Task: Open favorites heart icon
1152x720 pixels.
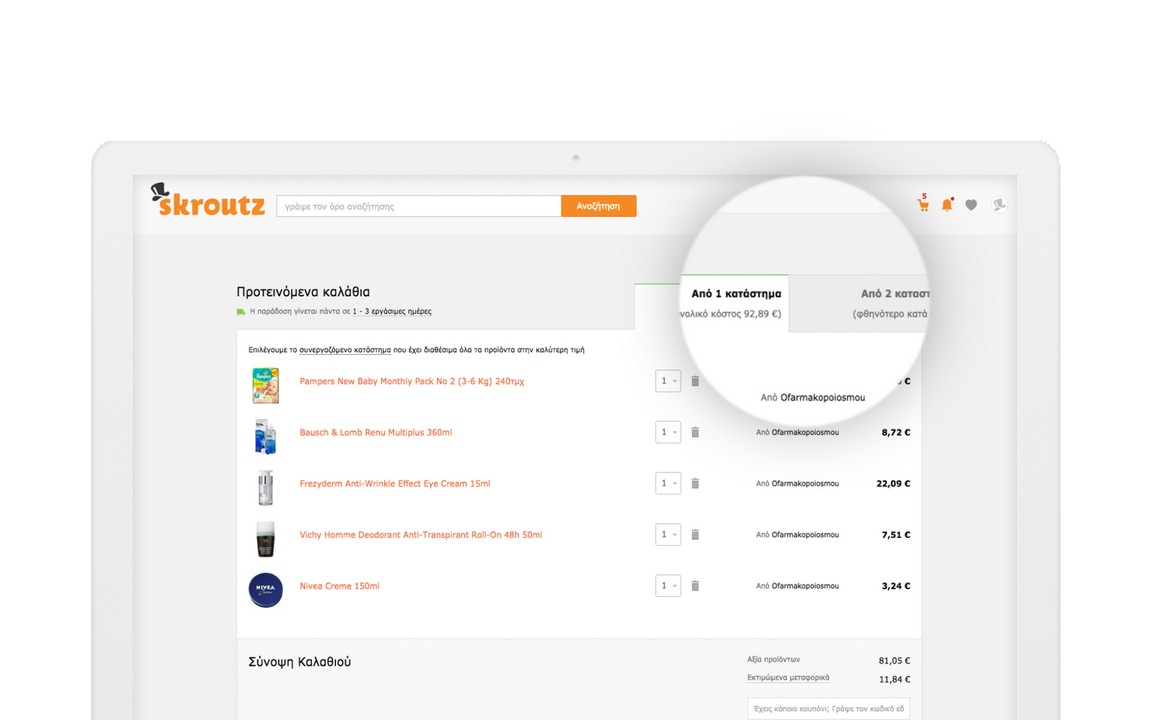Action: pyautogui.click(x=971, y=205)
